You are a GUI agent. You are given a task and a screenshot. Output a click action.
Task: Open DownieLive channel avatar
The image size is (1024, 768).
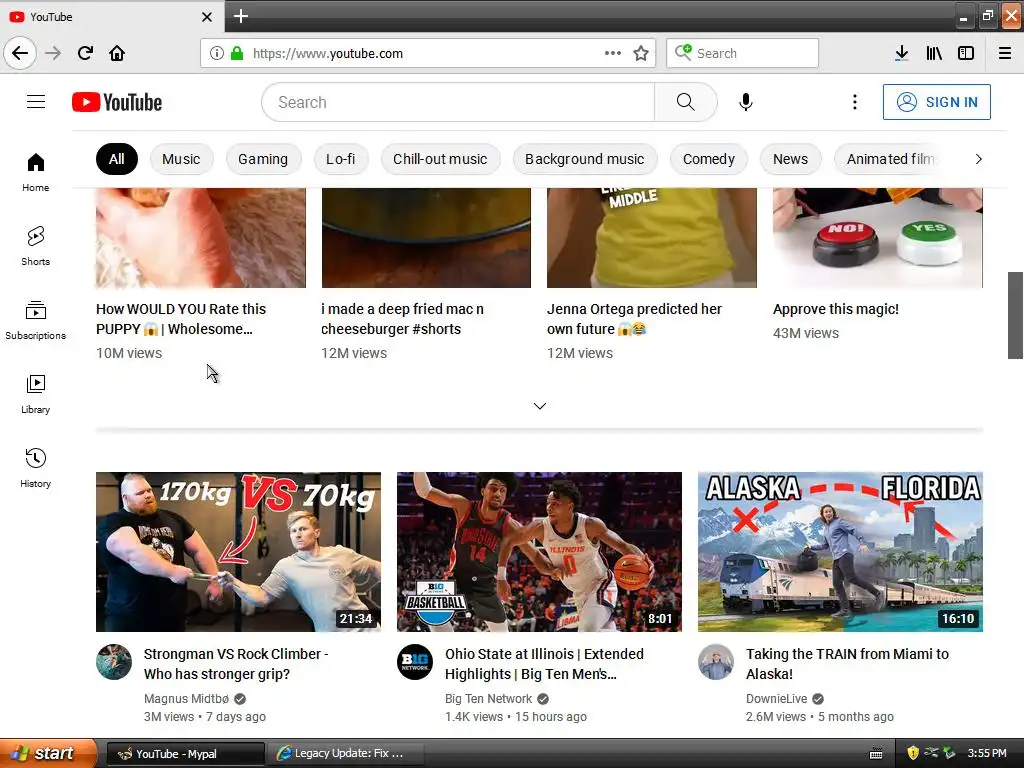(x=716, y=662)
